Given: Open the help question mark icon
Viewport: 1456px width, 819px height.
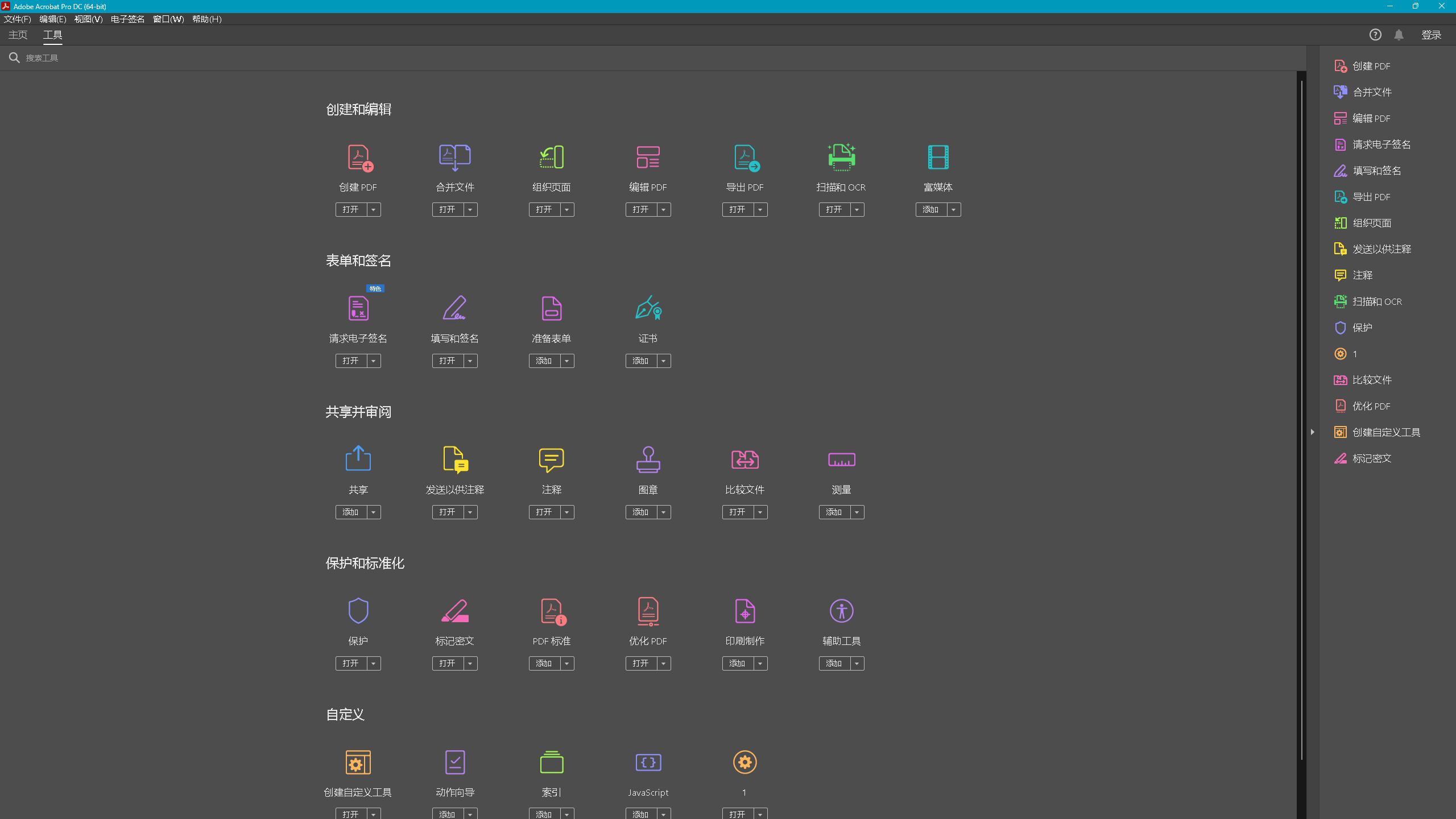Looking at the screenshot, I should [1375, 35].
